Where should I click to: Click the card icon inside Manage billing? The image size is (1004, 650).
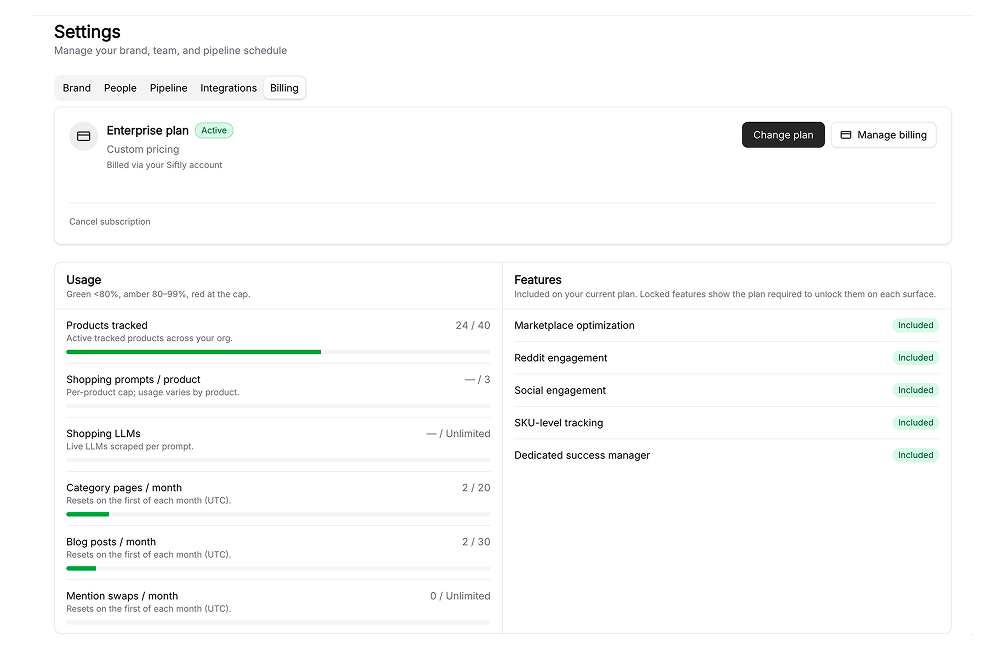[x=845, y=135]
